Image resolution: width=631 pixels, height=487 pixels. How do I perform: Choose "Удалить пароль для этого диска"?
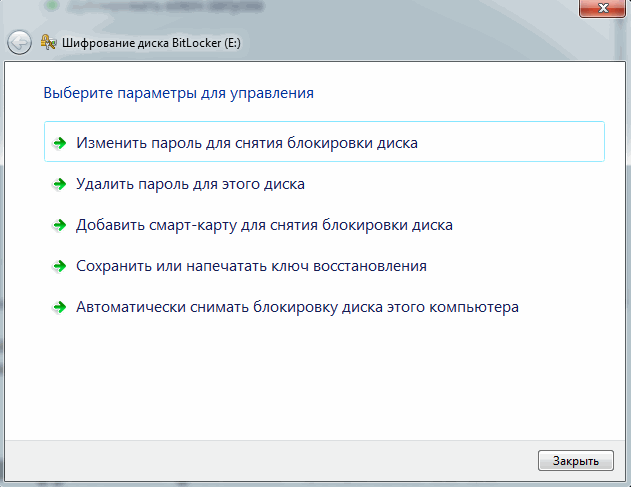pyautogui.click(x=190, y=184)
